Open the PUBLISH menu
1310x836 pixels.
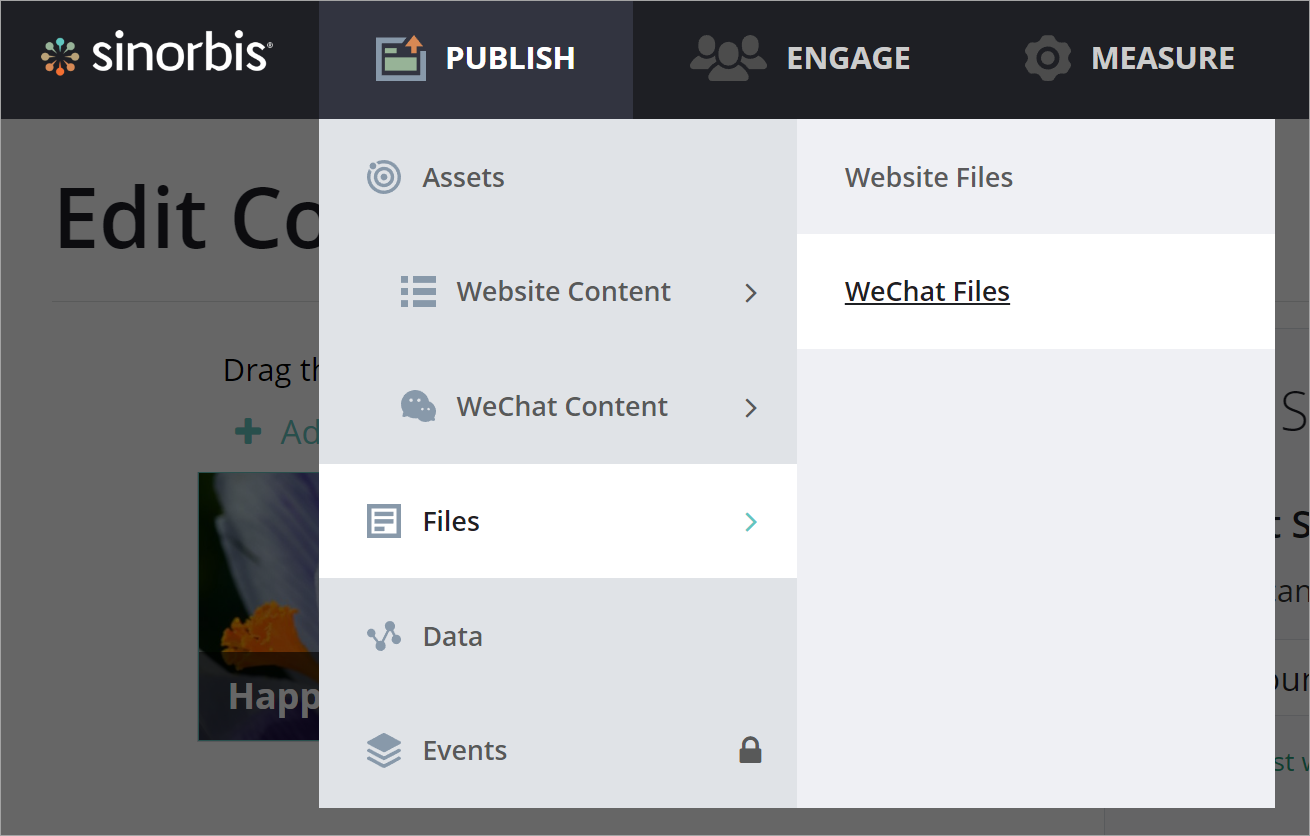[x=510, y=58]
